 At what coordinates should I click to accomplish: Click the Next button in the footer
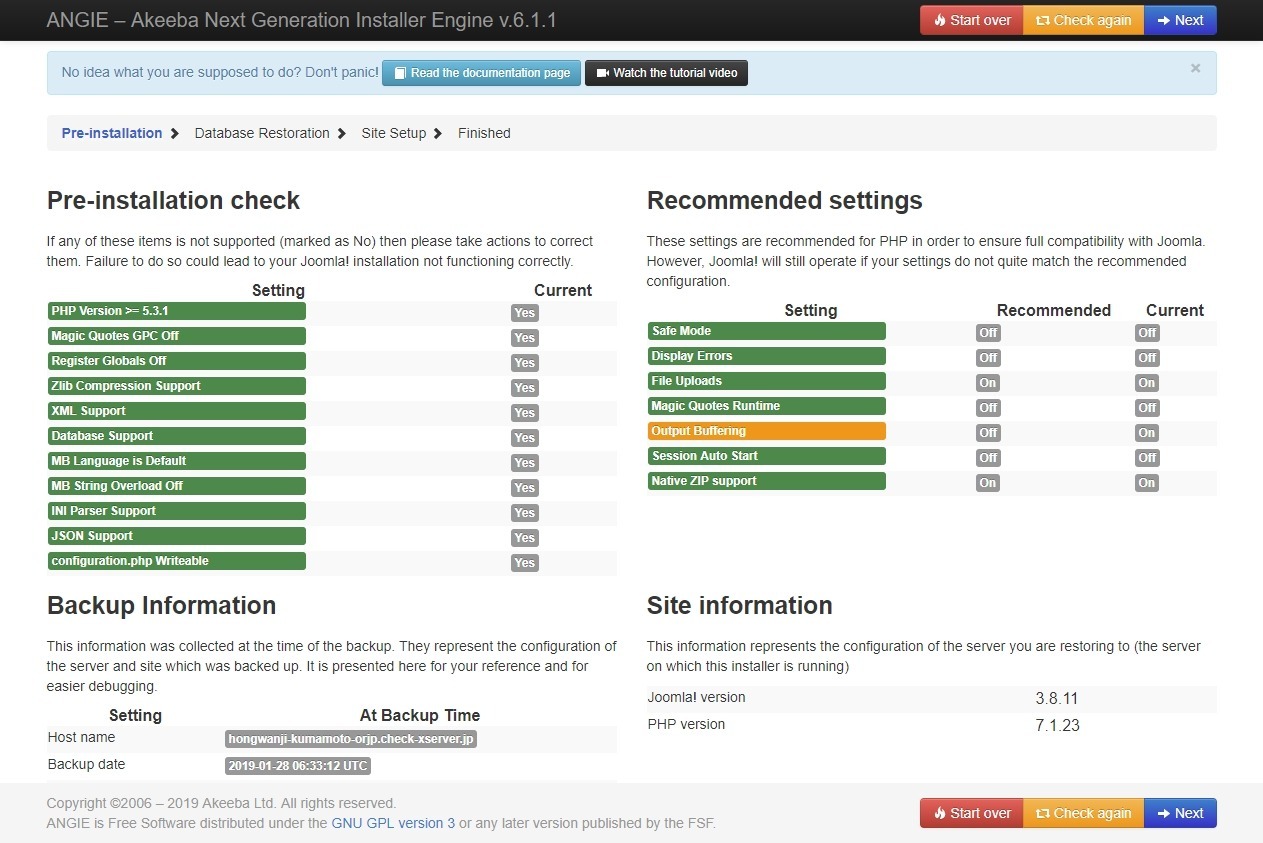tap(1180, 813)
